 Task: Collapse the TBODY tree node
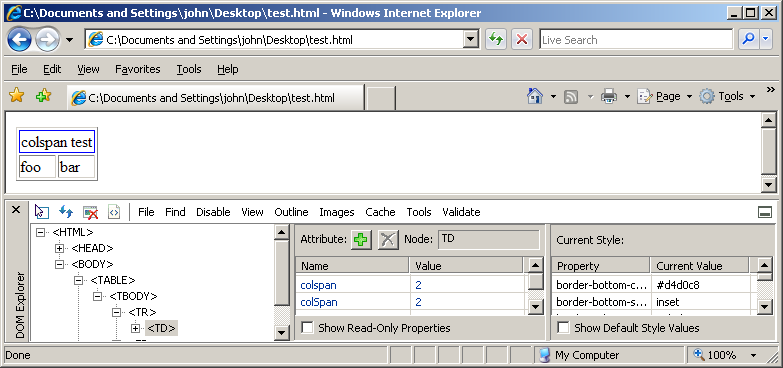(97, 296)
